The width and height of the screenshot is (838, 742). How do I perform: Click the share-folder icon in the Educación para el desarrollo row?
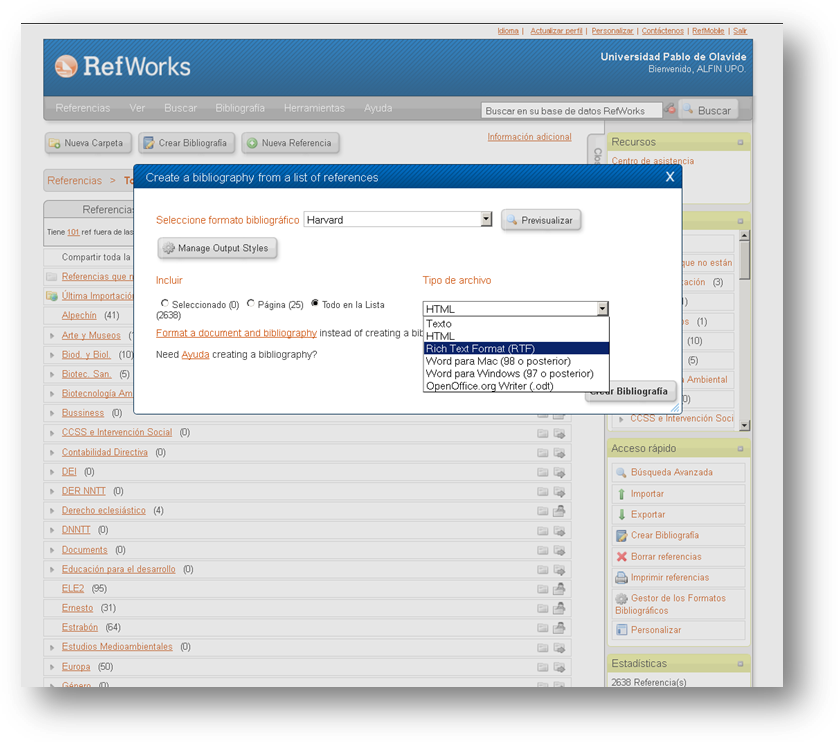coord(559,569)
